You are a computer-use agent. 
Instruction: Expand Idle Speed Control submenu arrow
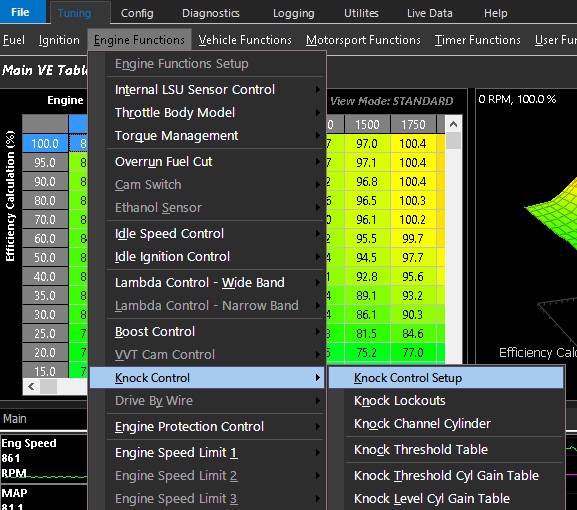pyautogui.click(x=318, y=234)
